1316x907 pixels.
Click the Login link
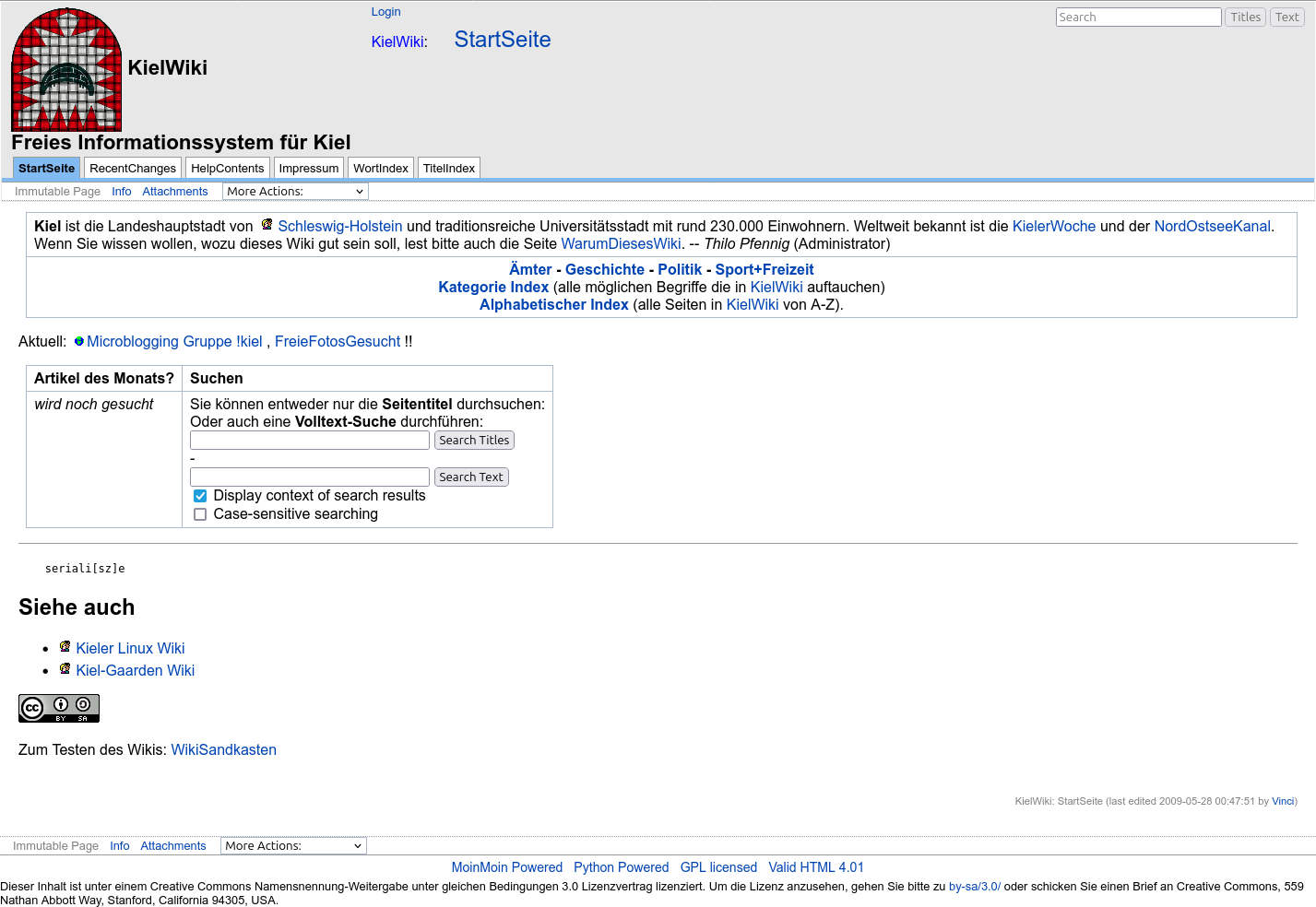coord(385,12)
